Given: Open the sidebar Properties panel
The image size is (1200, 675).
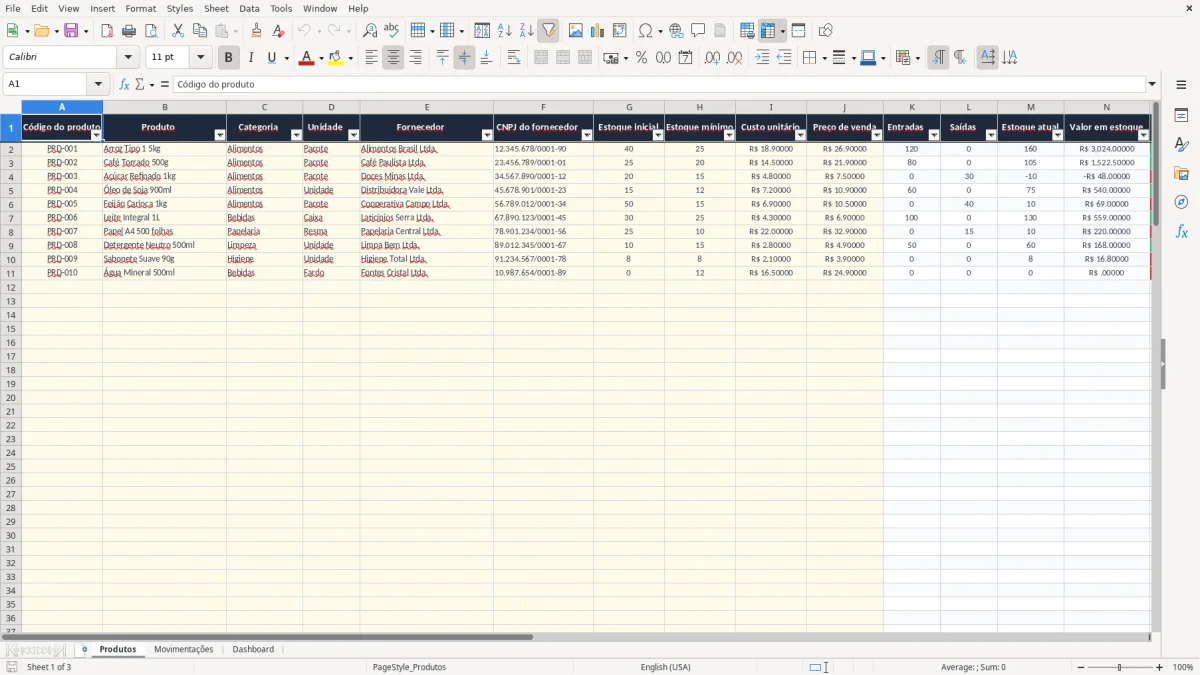Looking at the screenshot, I should coord(1181,115).
